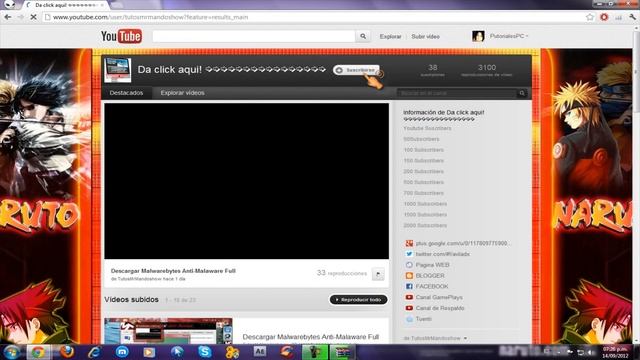This screenshot has width=640, height=360.
Task: Click '2000 Subscribers' in the sidebar
Action: 425,225
